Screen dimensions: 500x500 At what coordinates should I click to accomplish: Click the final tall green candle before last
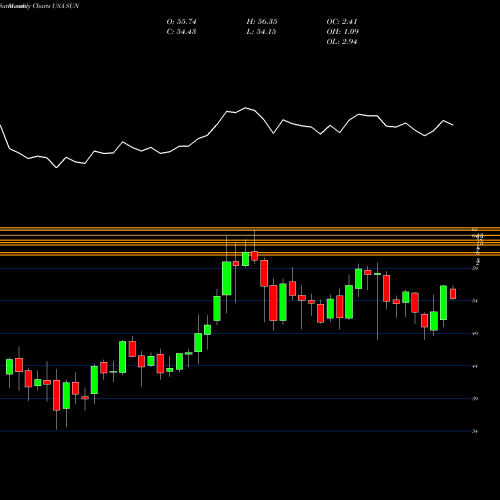point(443,303)
